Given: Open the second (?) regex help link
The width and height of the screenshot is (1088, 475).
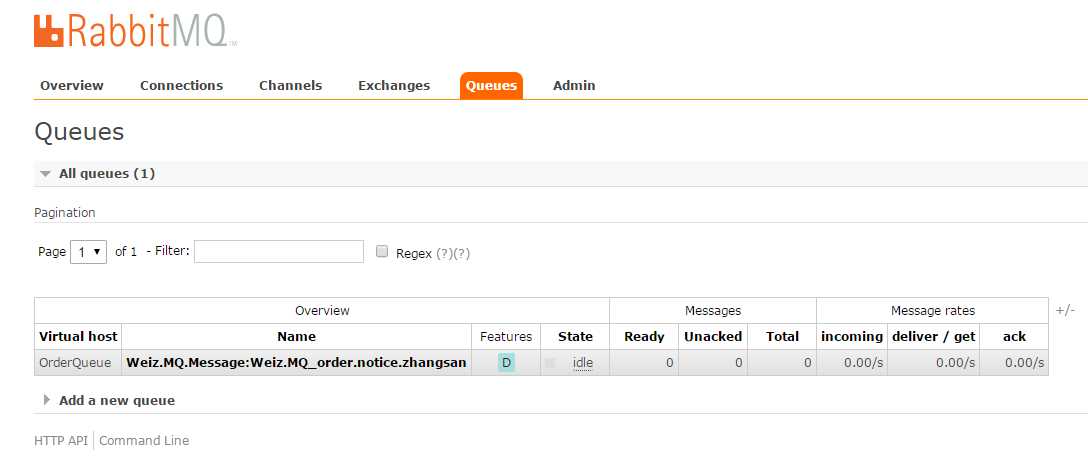Looking at the screenshot, I should pyautogui.click(x=461, y=253).
